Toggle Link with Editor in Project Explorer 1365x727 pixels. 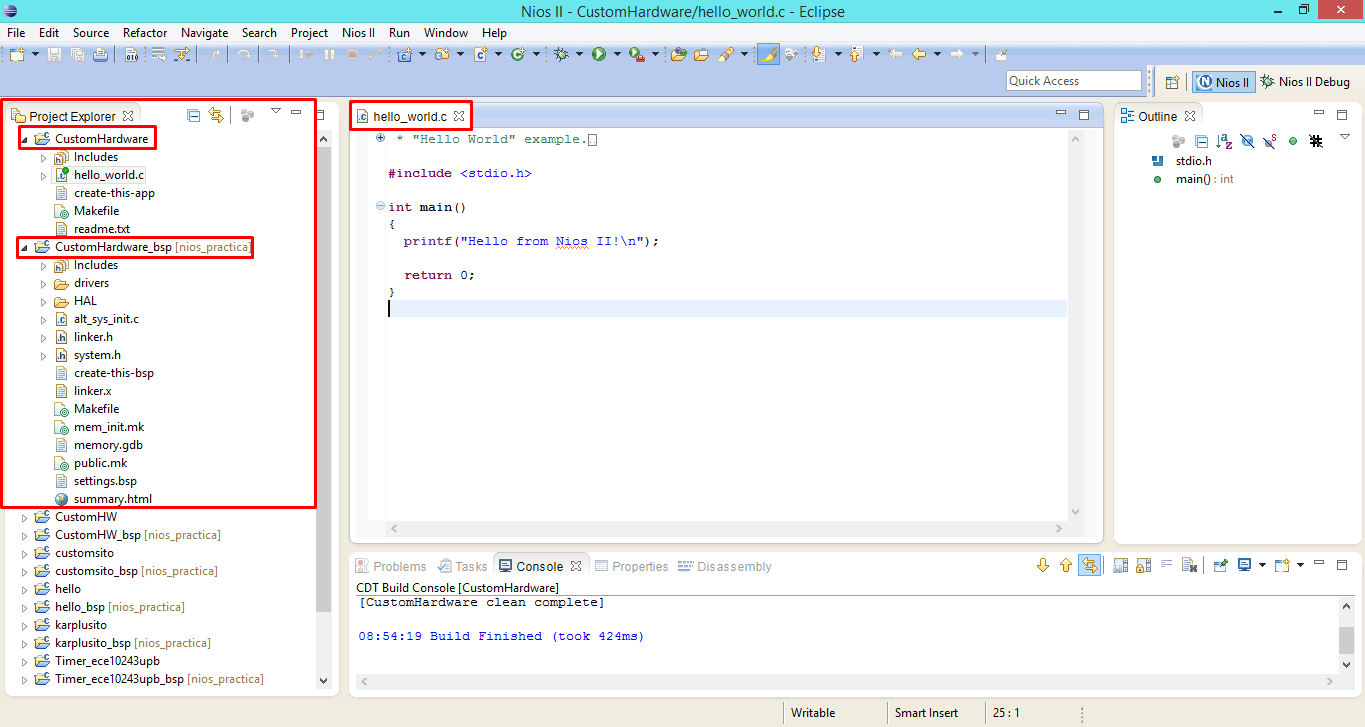point(216,115)
